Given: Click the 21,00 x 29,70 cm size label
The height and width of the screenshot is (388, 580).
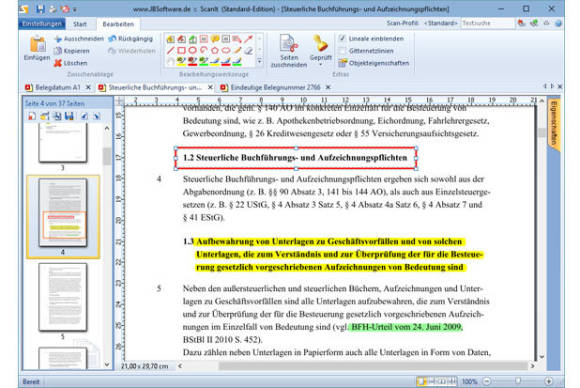Looking at the screenshot, I should [x=145, y=366].
